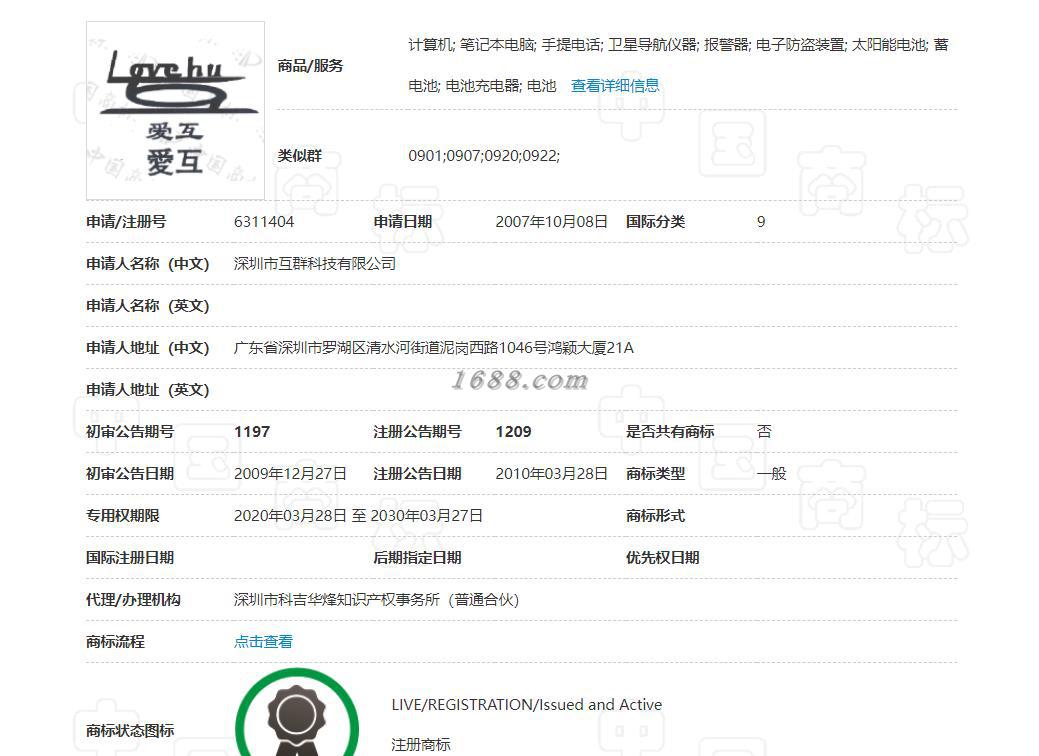This screenshot has height=756, width=1039.
Task: Select the registration number 6311404
Action: pos(264,222)
